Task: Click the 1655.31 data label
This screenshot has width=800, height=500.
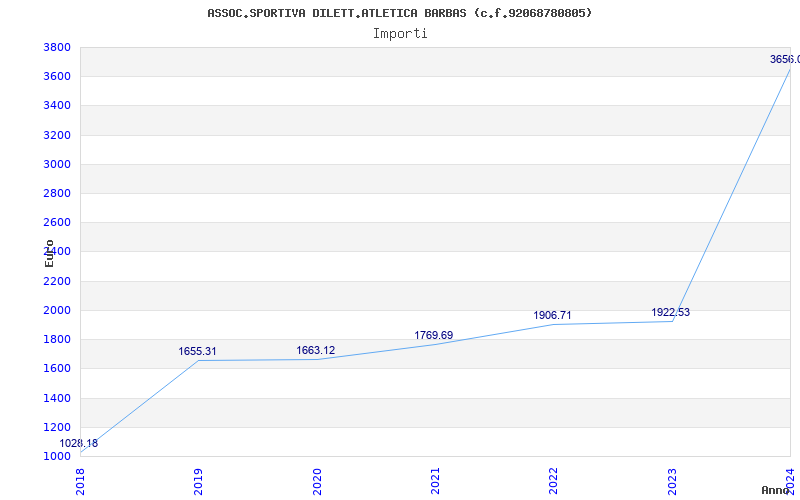Action: pyautogui.click(x=197, y=352)
